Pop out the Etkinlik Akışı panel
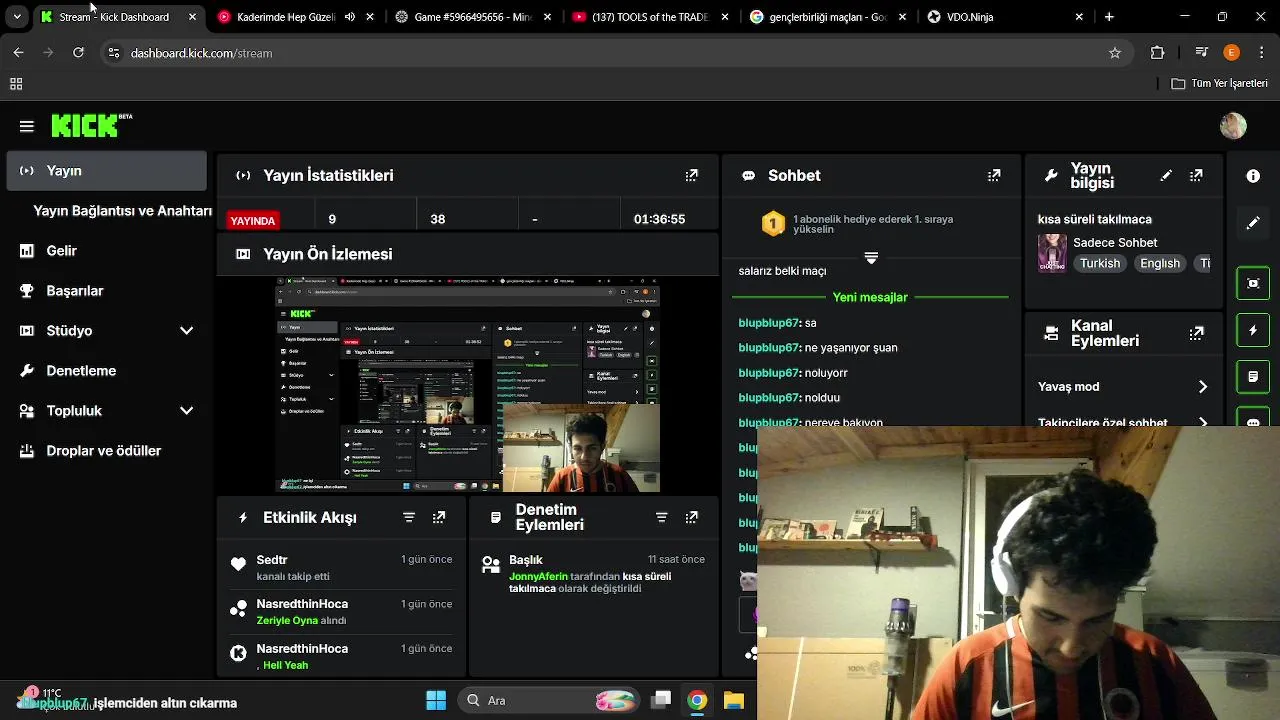The height and width of the screenshot is (720, 1280). (439, 517)
